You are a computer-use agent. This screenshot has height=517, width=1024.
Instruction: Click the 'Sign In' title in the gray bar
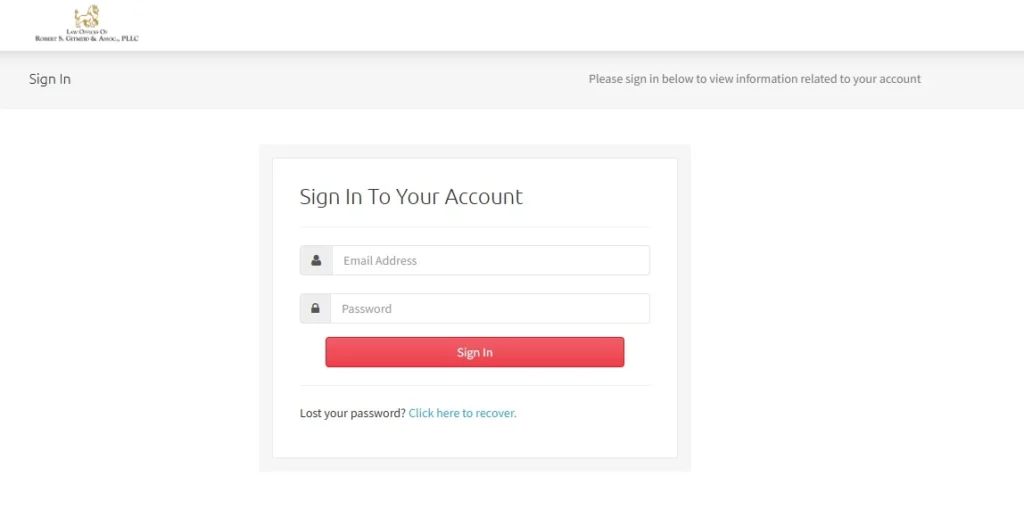[x=50, y=79]
